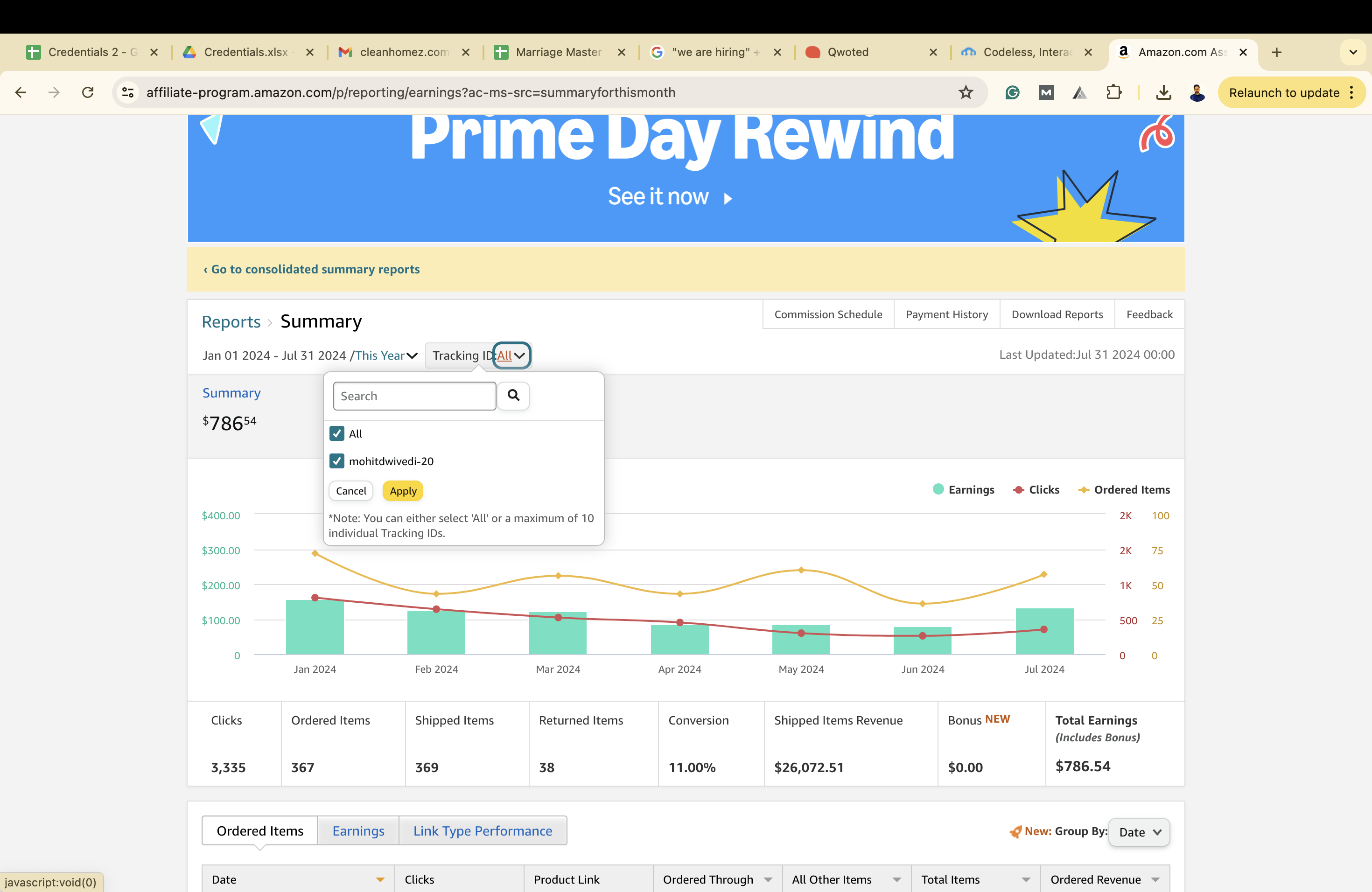Viewport: 1372px width, 892px height.
Task: Open the Grammarly extension icon
Action: click(1012, 92)
